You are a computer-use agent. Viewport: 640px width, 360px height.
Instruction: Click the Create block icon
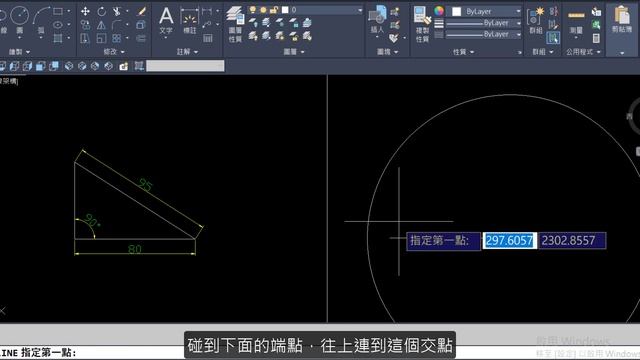click(395, 12)
